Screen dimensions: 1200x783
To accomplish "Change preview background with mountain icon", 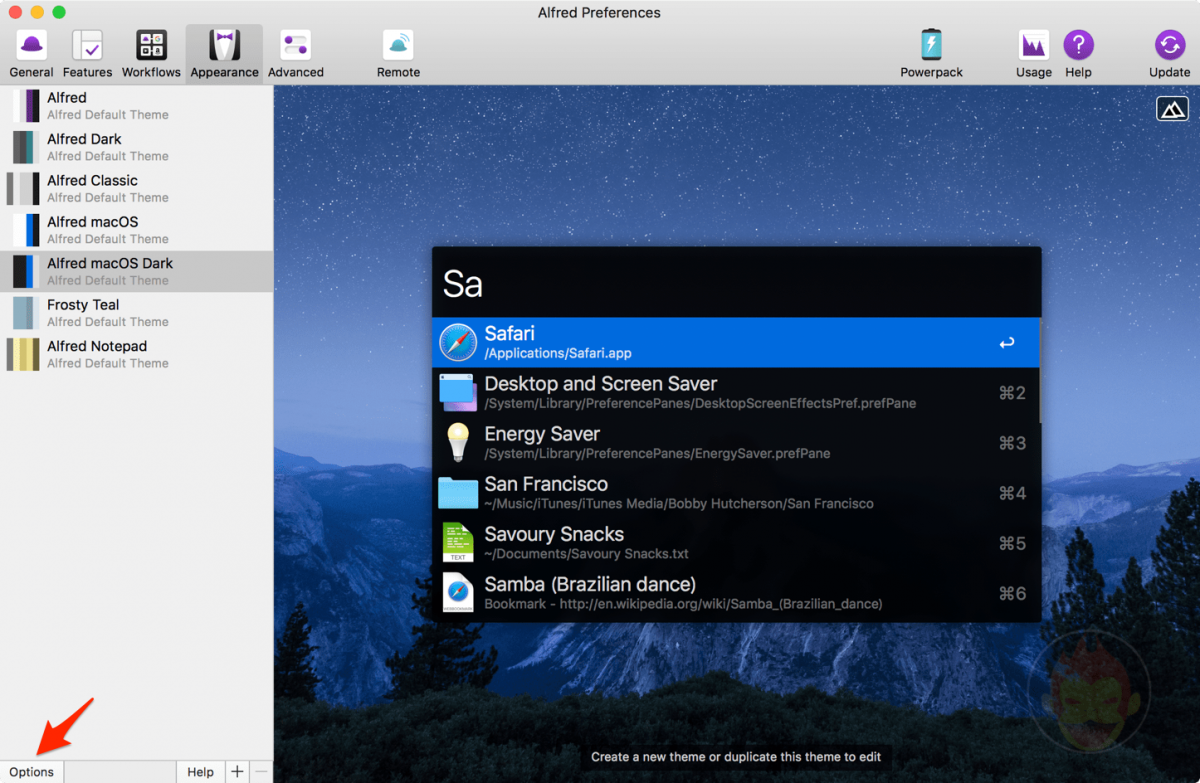I will pos(1172,108).
